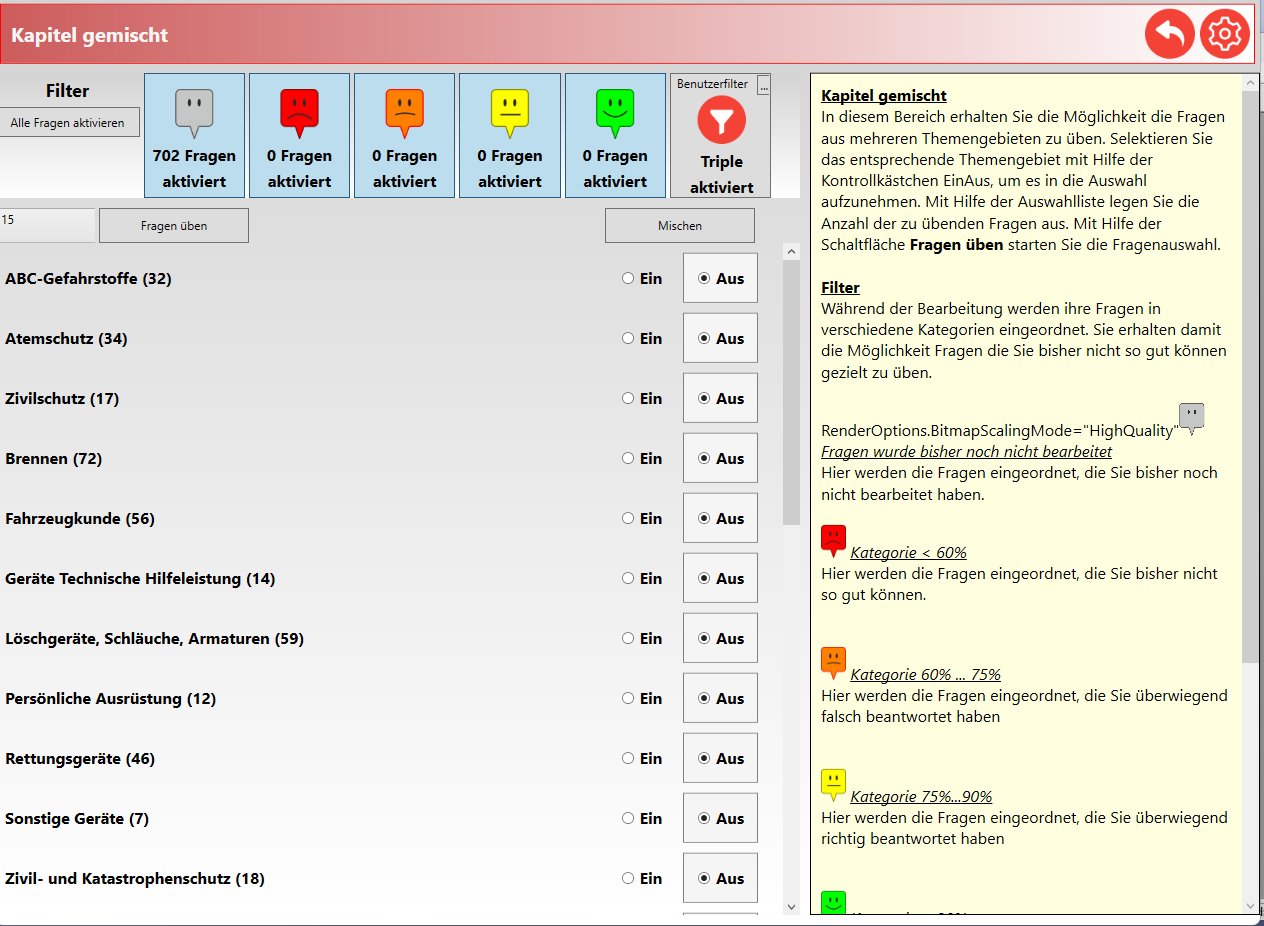Click the Triple aktiviert label
The image size is (1264, 926).
(x=720, y=175)
